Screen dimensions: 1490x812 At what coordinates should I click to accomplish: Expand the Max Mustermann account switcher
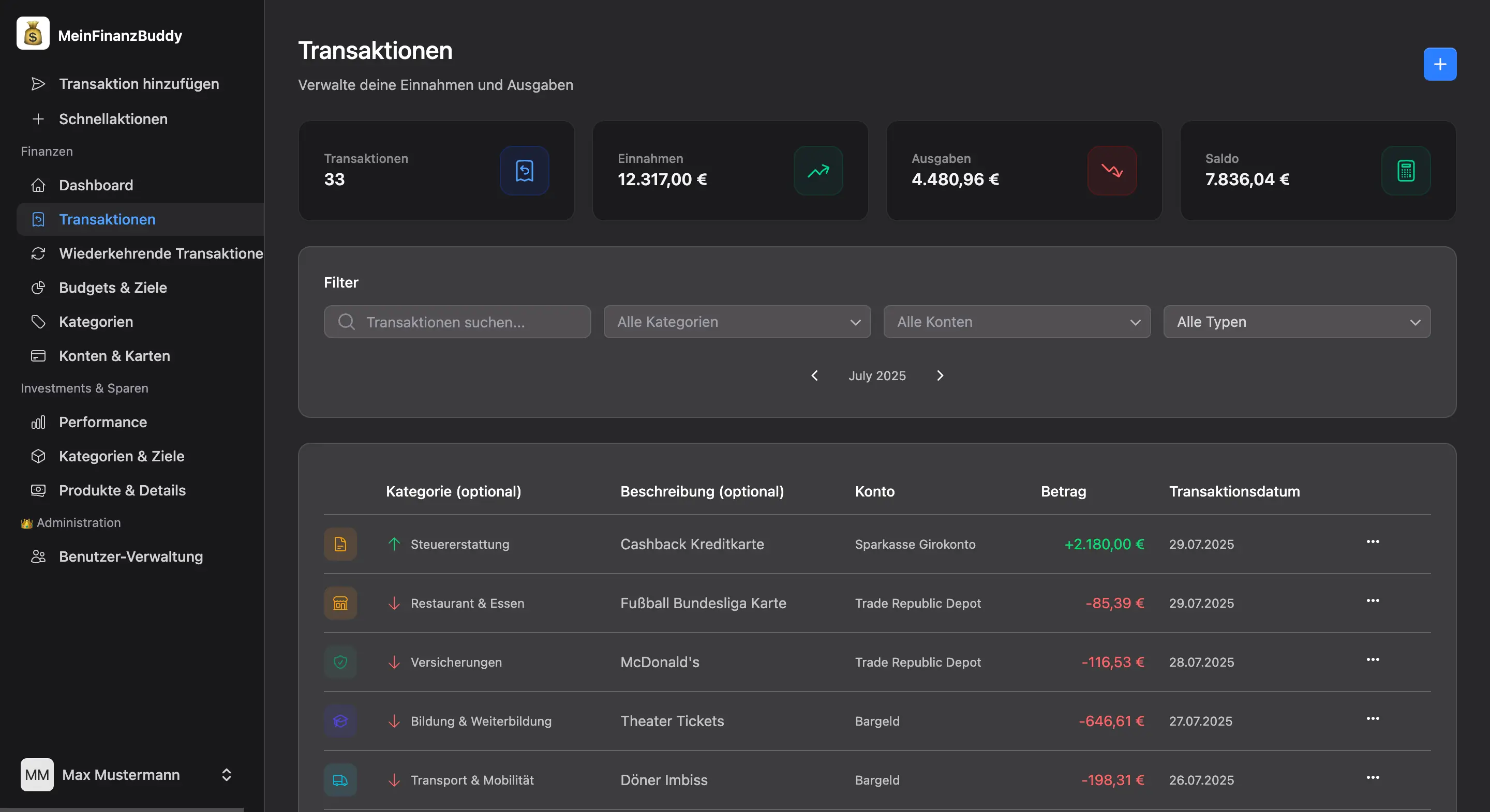pyautogui.click(x=226, y=775)
